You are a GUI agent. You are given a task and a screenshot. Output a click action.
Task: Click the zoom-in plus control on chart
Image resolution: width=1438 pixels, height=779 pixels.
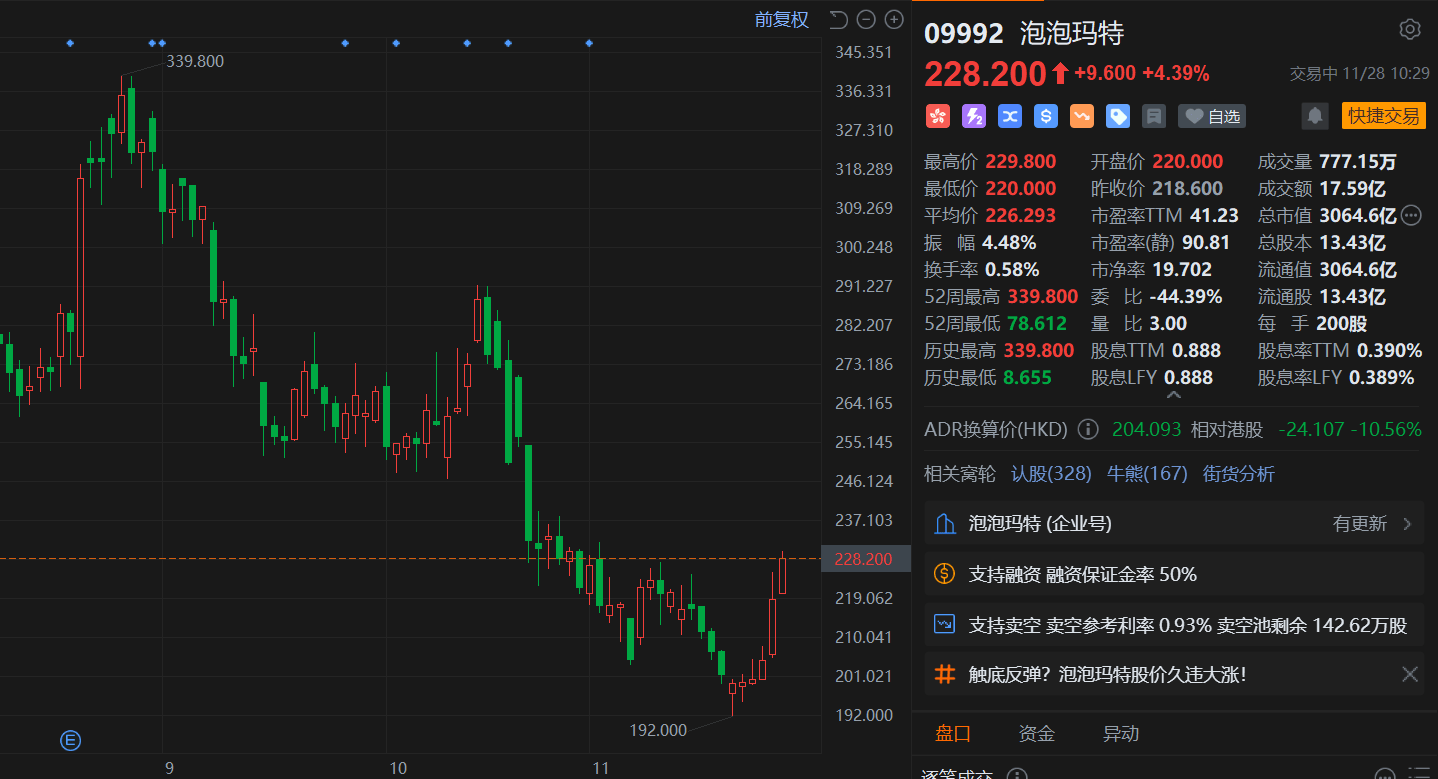(893, 19)
